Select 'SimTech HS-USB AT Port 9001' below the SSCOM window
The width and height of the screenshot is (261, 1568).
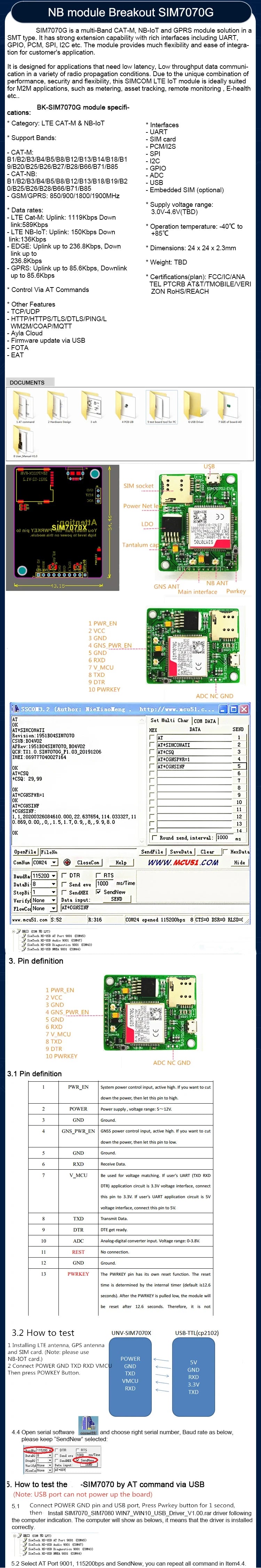(55, 936)
